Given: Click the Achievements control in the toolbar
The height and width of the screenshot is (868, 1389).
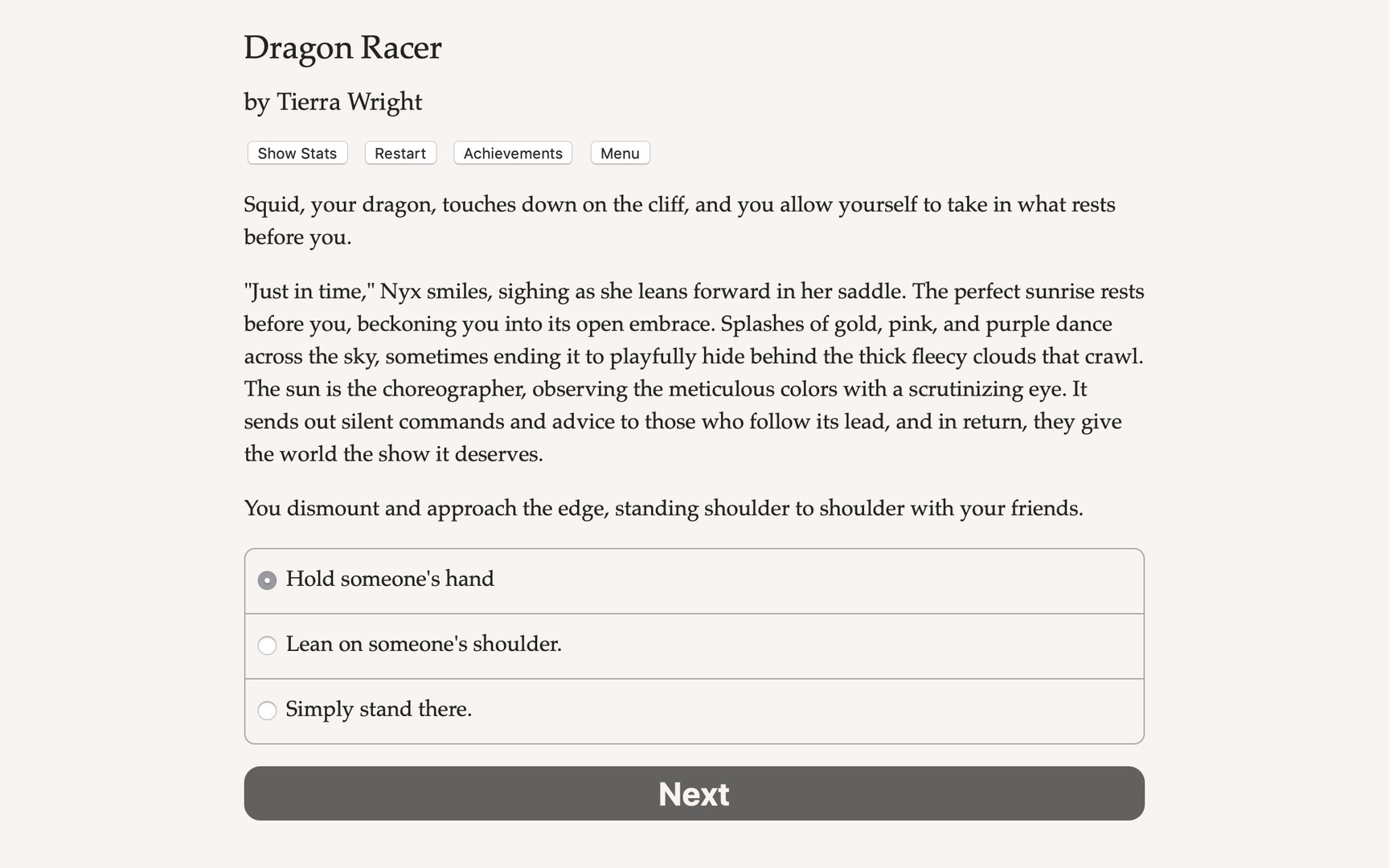Looking at the screenshot, I should point(512,153).
